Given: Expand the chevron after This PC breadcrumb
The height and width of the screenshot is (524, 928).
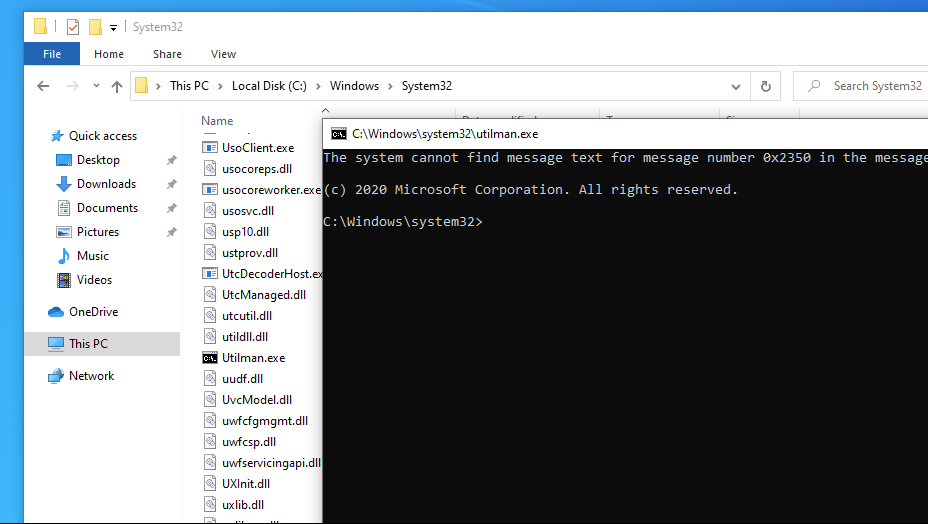Looking at the screenshot, I should (220, 86).
